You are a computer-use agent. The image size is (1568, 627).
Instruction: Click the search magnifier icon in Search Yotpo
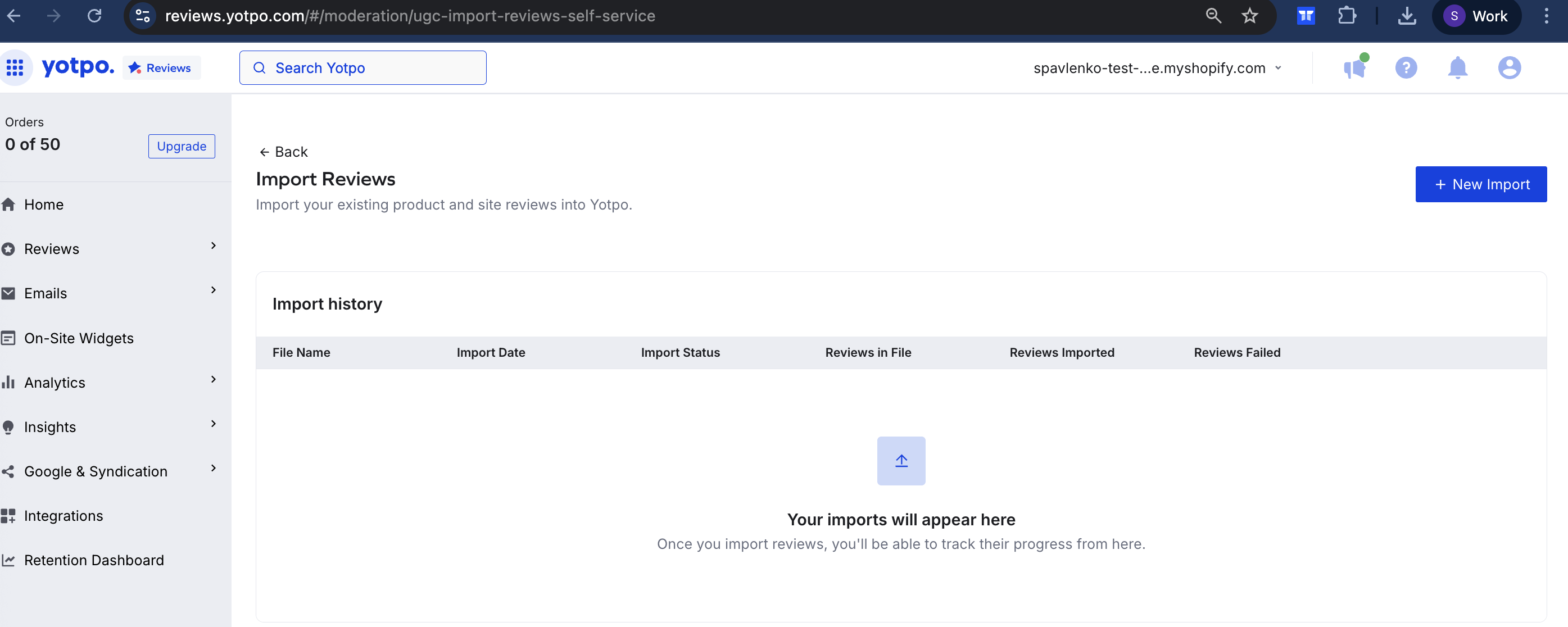tap(259, 67)
